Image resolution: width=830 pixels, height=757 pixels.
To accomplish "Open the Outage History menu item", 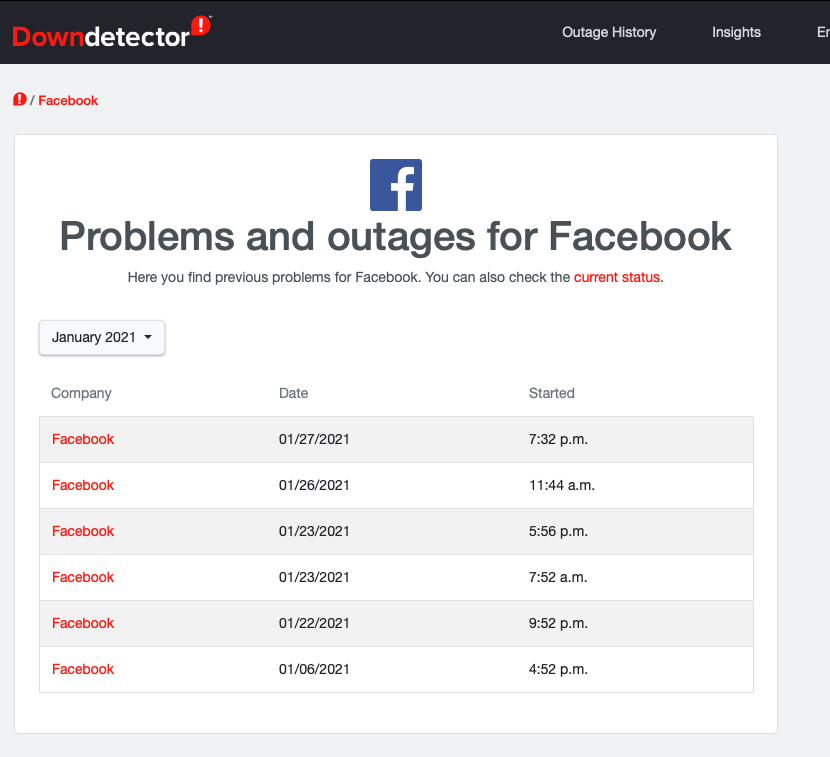I will click(609, 32).
